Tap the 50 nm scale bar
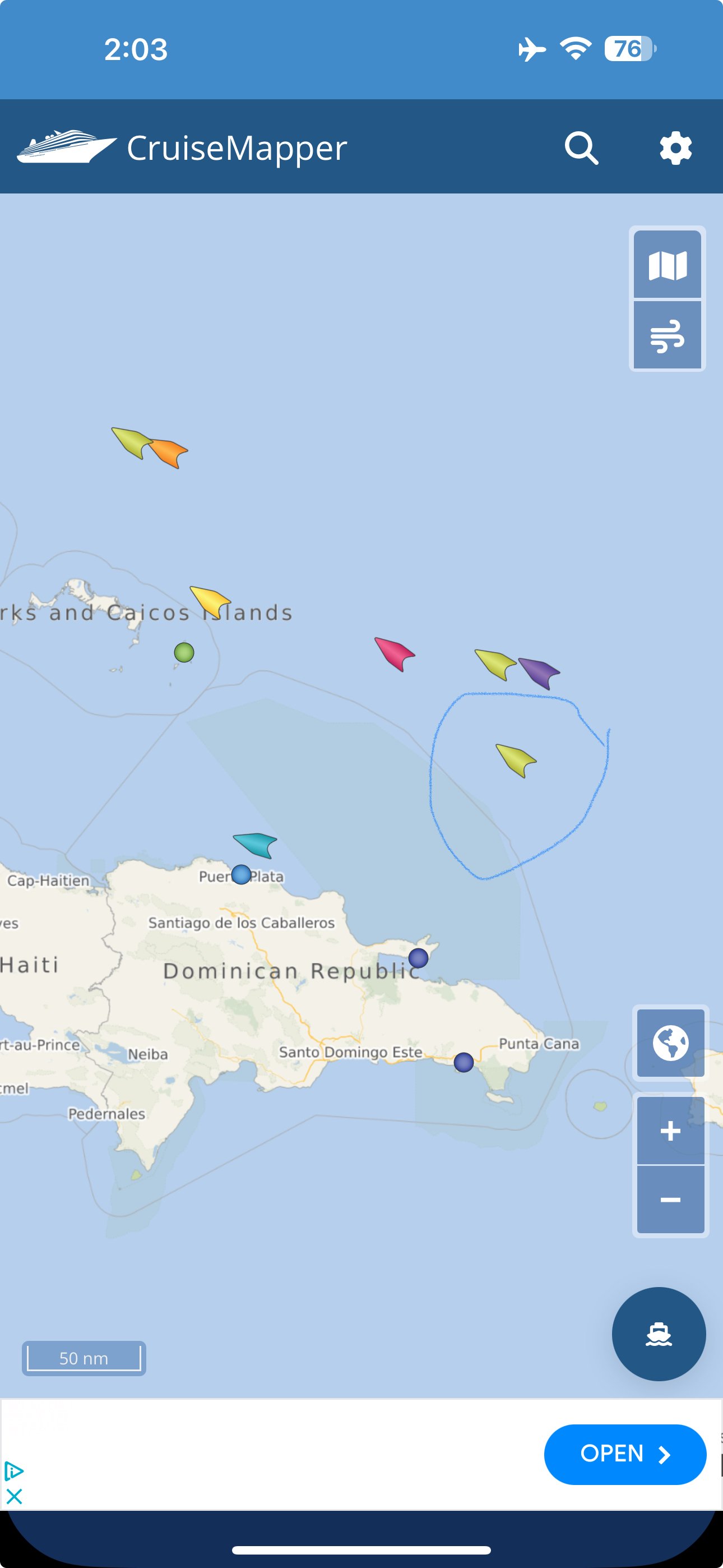This screenshot has width=723, height=1568. [84, 1358]
